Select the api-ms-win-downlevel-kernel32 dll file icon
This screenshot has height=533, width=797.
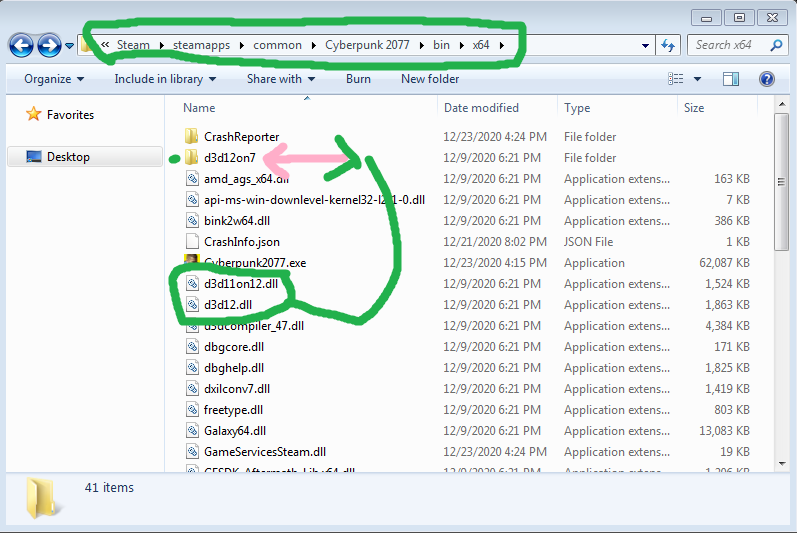(192, 200)
